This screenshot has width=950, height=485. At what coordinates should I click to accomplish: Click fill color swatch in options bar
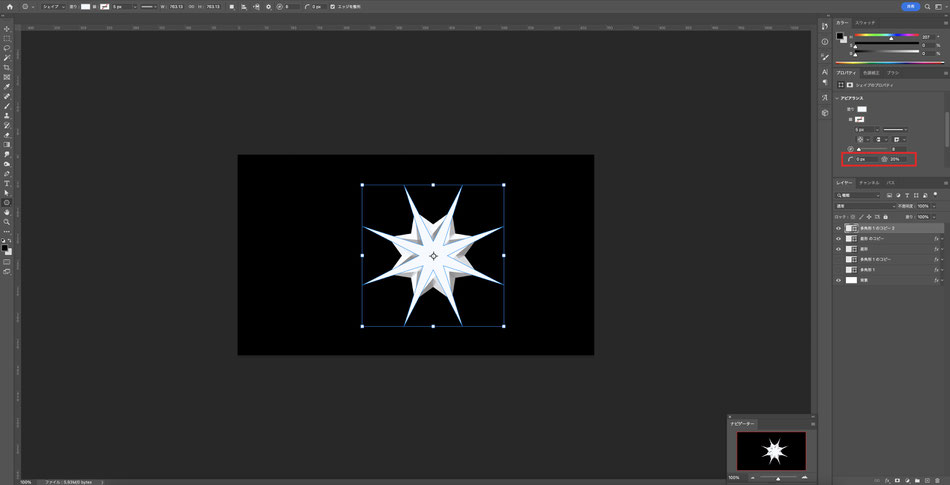[x=85, y=6]
